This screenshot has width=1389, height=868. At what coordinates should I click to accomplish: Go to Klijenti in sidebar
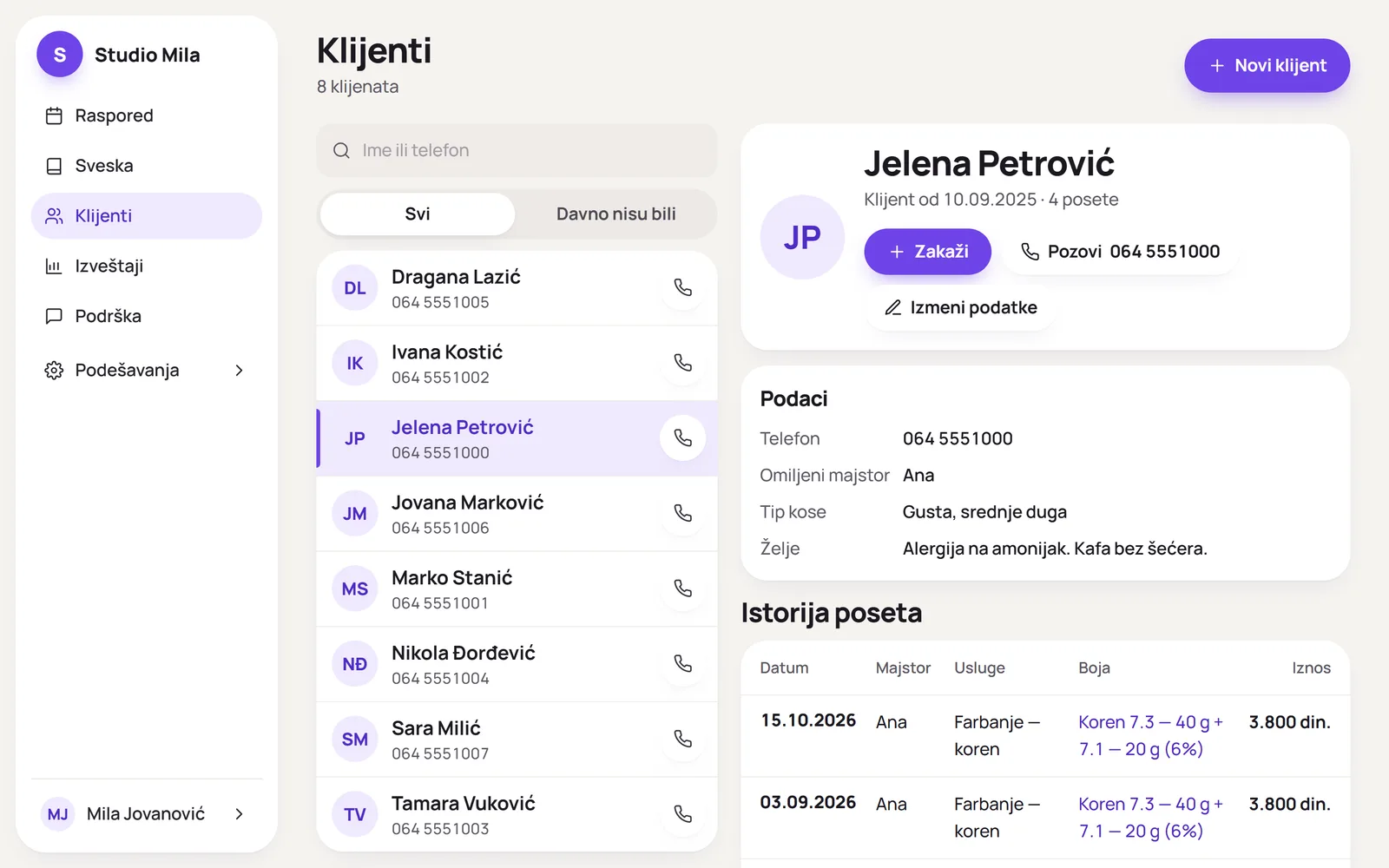pyautogui.click(x=147, y=216)
